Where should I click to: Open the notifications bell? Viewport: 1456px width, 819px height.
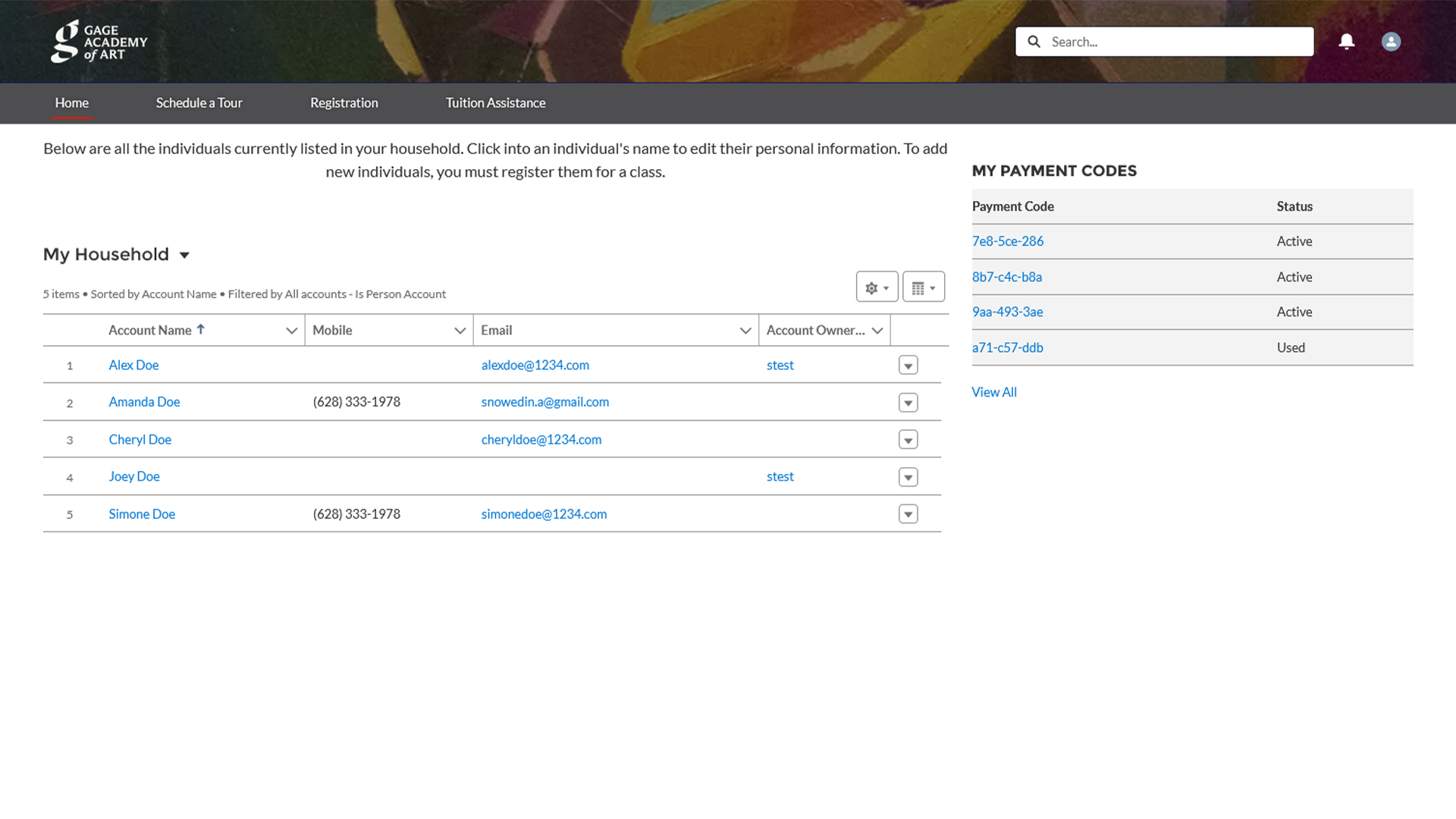pyautogui.click(x=1346, y=42)
